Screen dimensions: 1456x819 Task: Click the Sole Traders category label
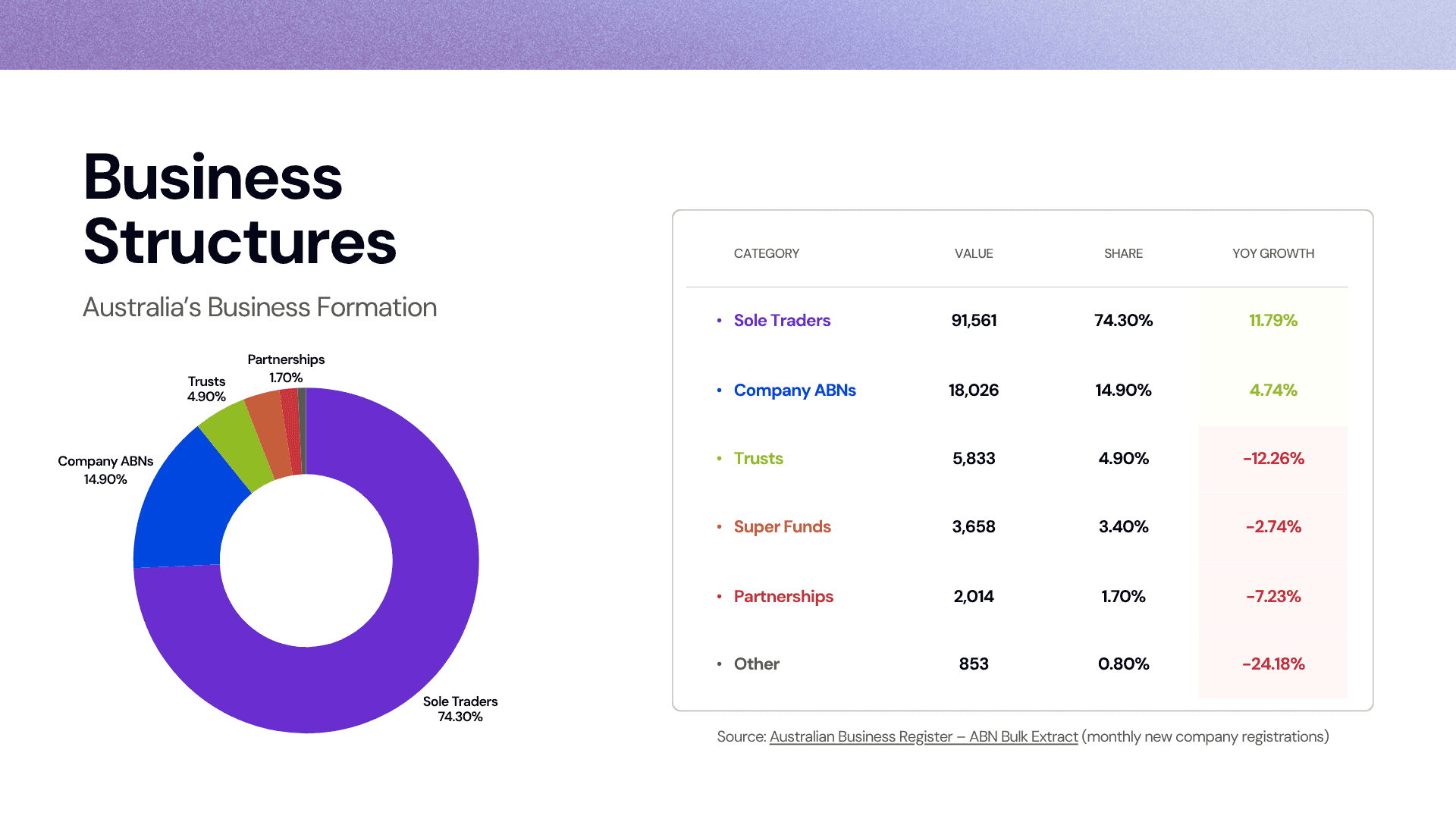782,321
